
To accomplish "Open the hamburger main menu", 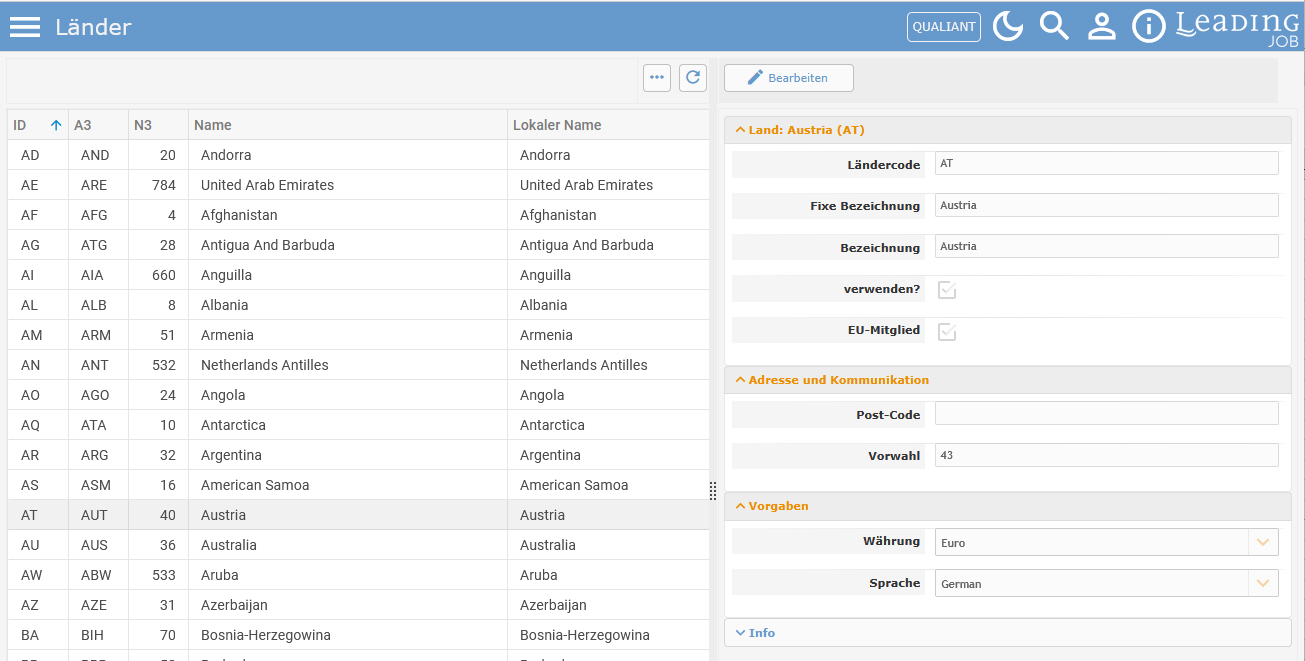I will (x=25, y=27).
